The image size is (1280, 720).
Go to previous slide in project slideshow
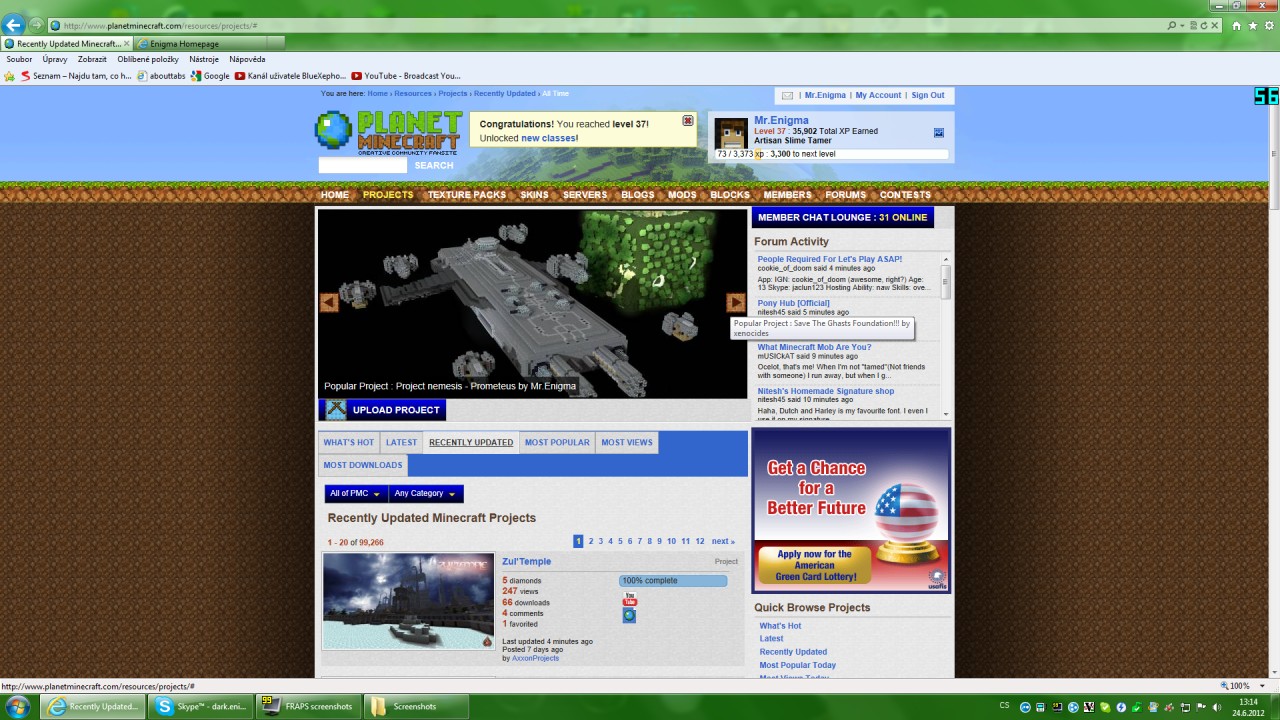click(329, 303)
